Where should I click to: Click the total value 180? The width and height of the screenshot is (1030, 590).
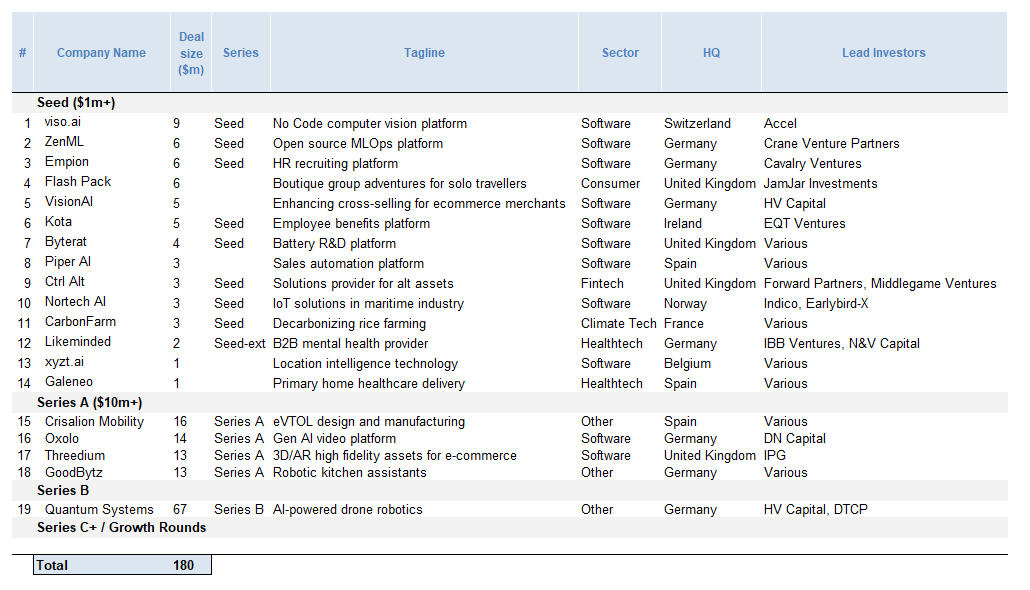(x=183, y=565)
